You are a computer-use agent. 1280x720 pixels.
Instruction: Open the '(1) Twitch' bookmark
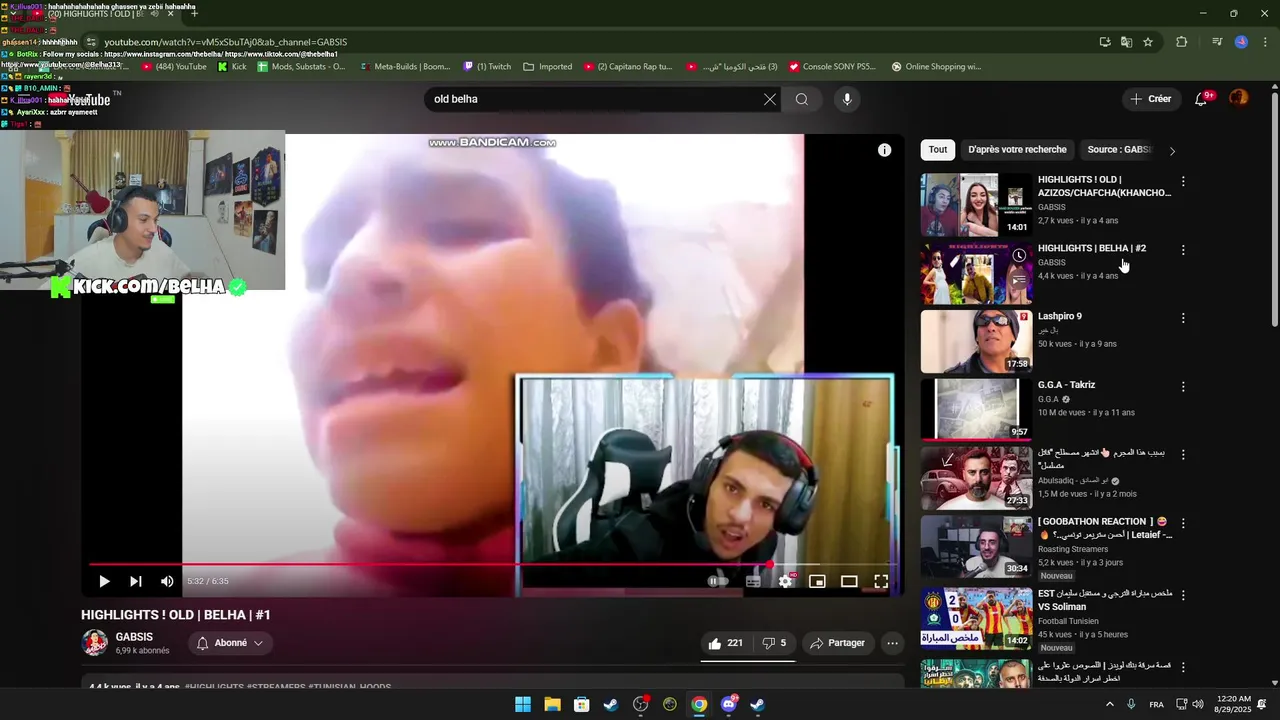[x=487, y=67]
